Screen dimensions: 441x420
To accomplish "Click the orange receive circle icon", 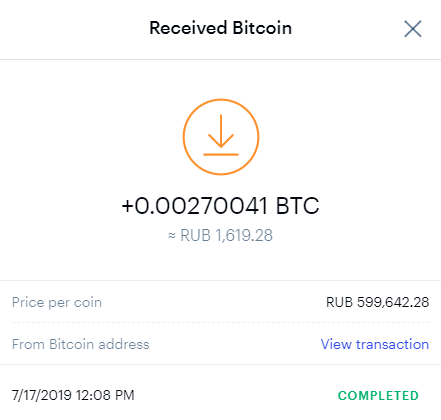I will [221, 137].
